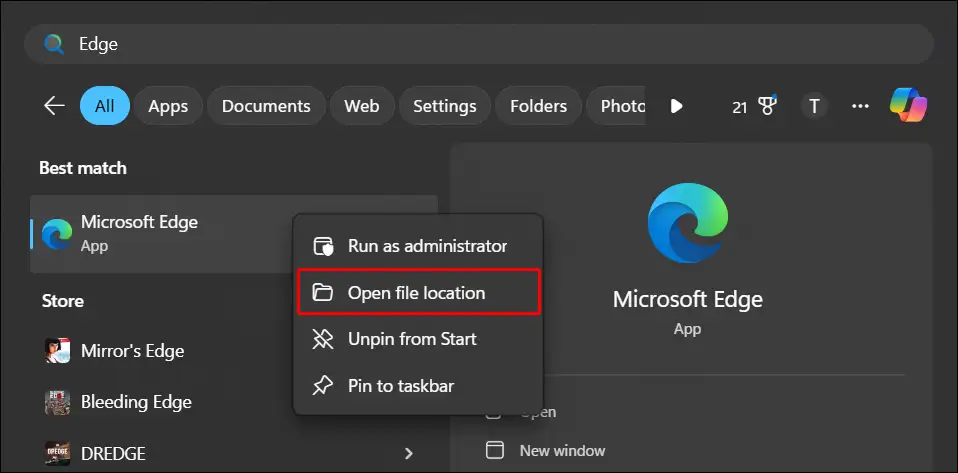Open the rewards trophy icon showing 21
This screenshot has width=958, height=473.
pos(755,106)
